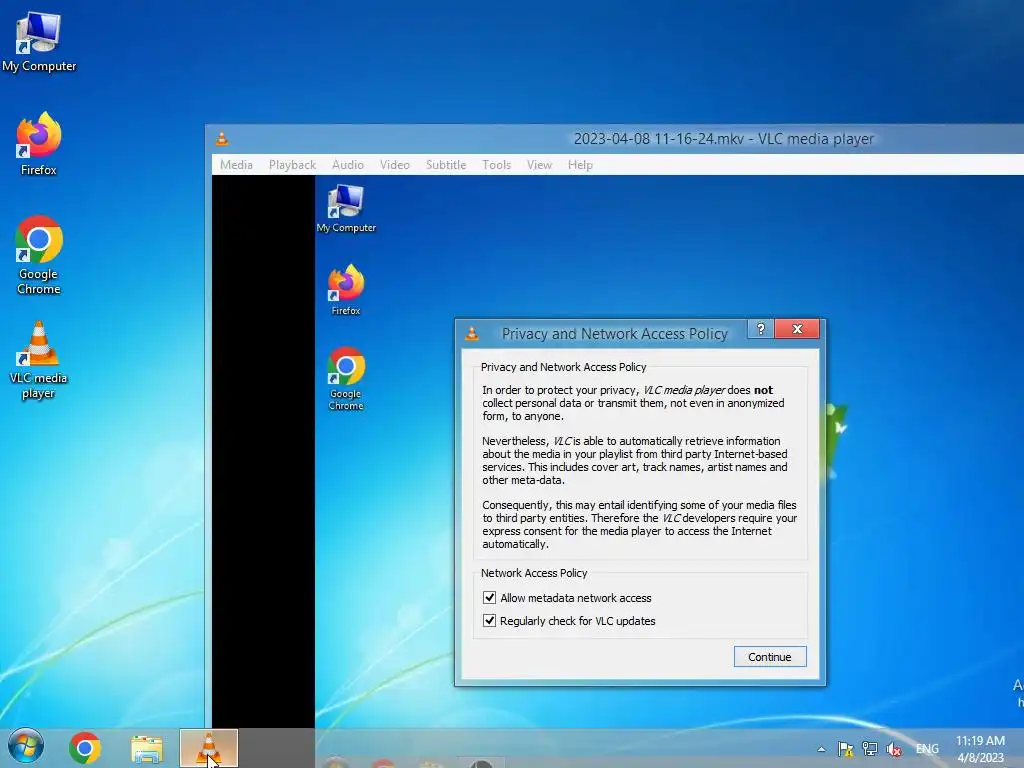This screenshot has height=768, width=1024.
Task: Click the cone icon in the Privacy dialog title bar
Action: pyautogui.click(x=472, y=334)
